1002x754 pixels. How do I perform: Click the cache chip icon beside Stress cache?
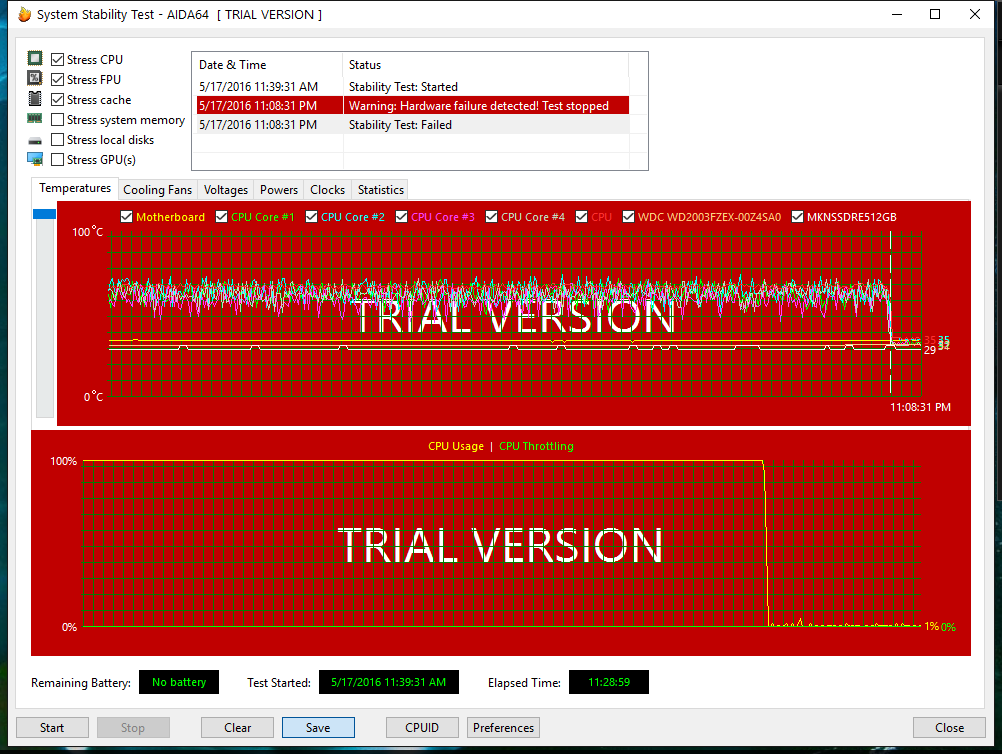coord(35,99)
